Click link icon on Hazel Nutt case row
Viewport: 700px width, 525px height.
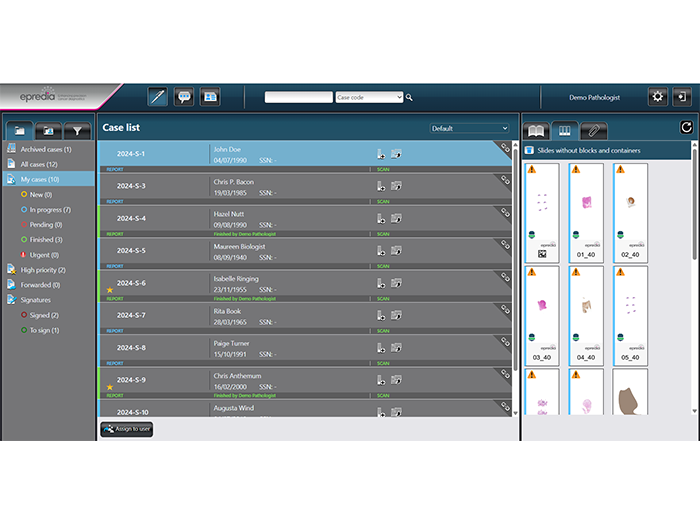point(505,212)
